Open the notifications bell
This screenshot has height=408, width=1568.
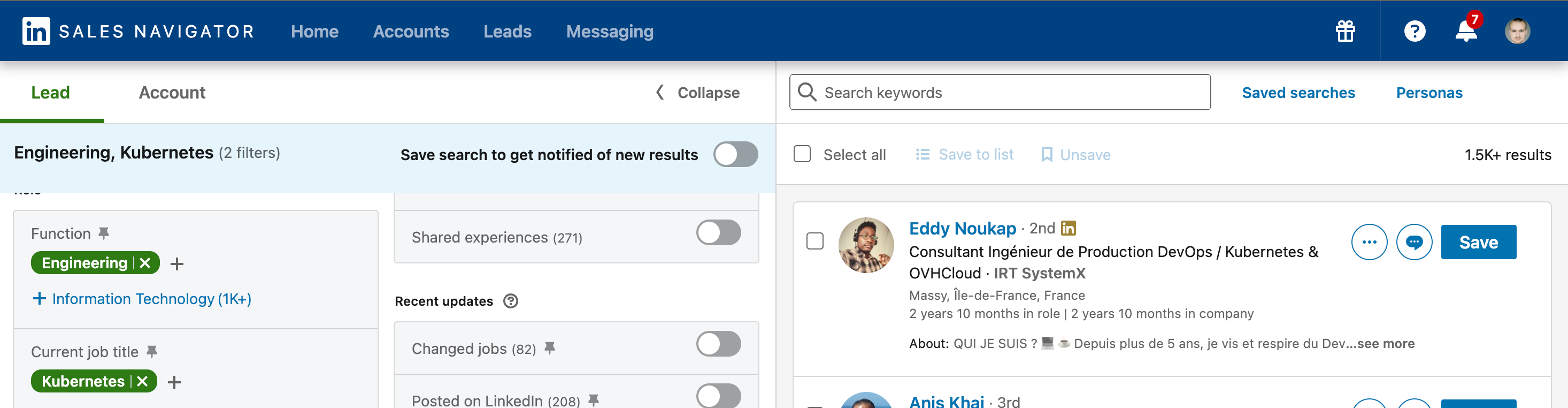[x=1466, y=31]
